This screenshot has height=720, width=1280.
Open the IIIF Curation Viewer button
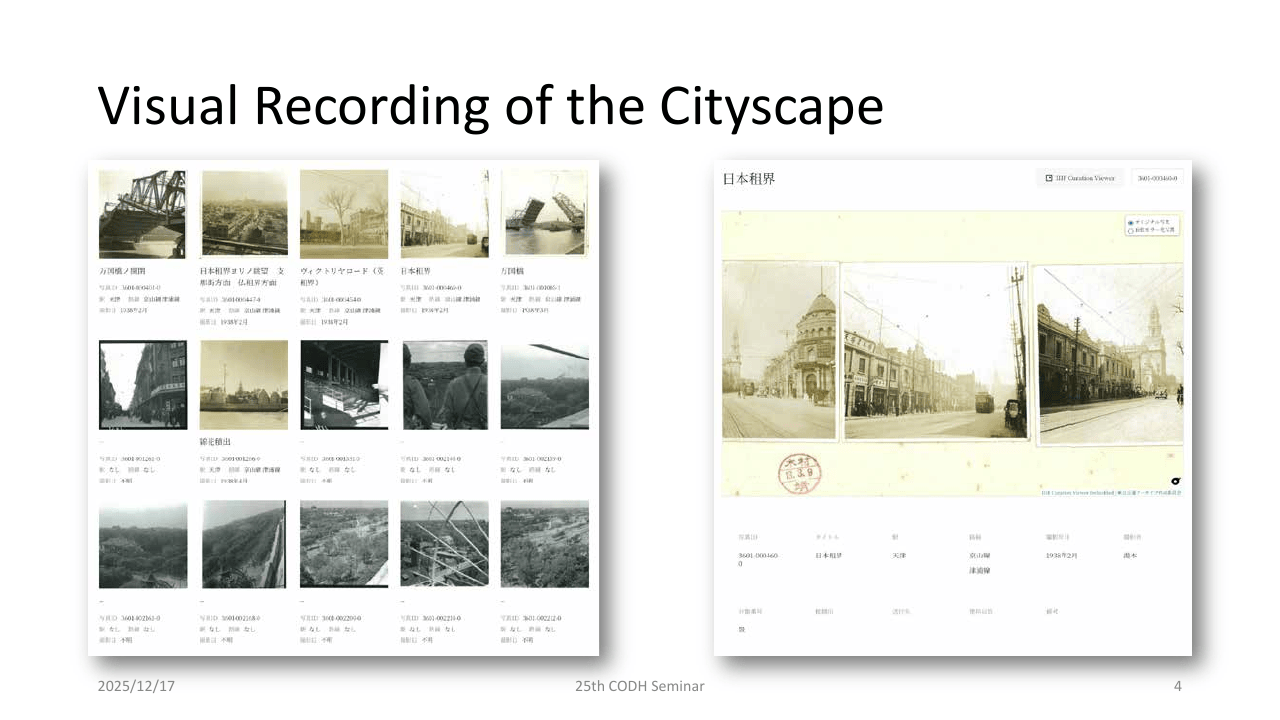click(1079, 178)
